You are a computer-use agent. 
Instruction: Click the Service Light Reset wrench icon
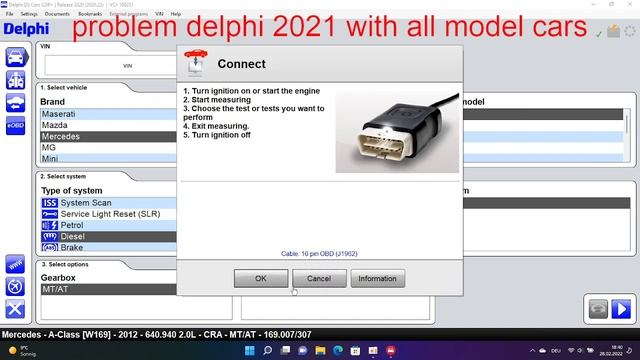[50, 214]
